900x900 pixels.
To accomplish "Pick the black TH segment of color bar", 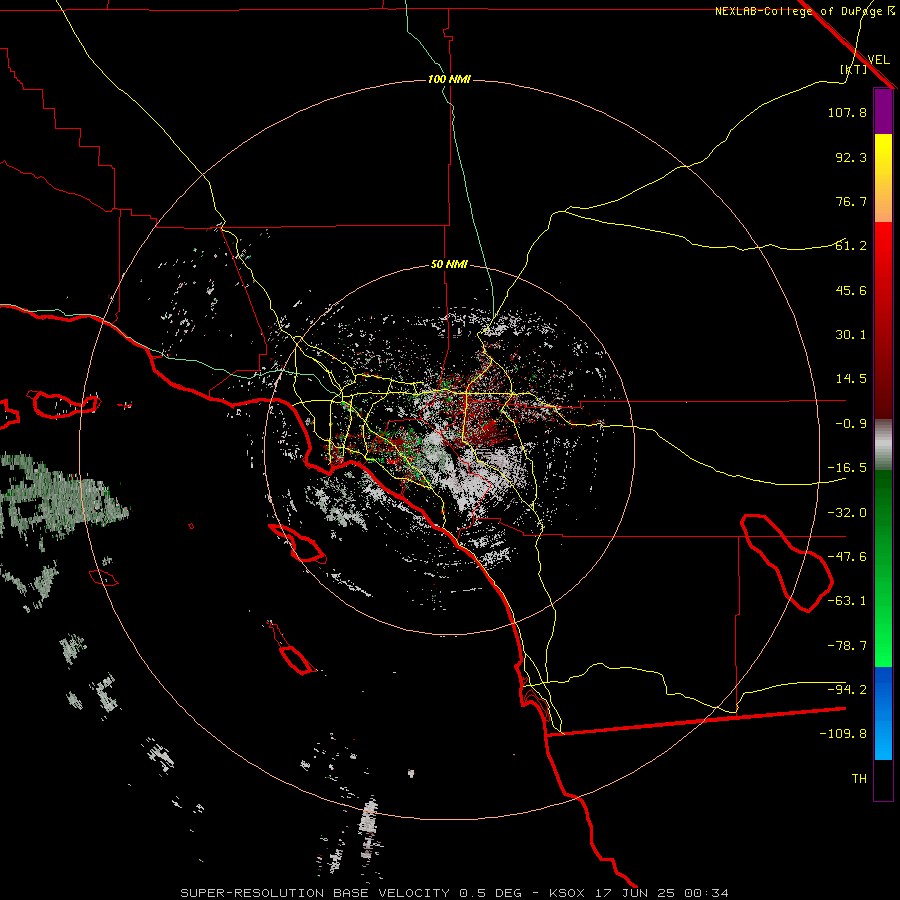I will coord(883,779).
